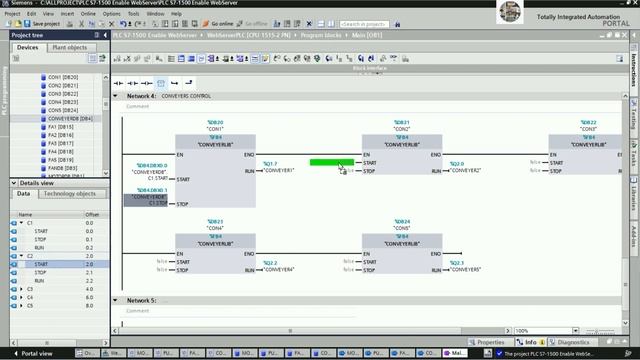This screenshot has width=640, height=360.
Task: Click Go online in the toolbar
Action: tap(218, 24)
